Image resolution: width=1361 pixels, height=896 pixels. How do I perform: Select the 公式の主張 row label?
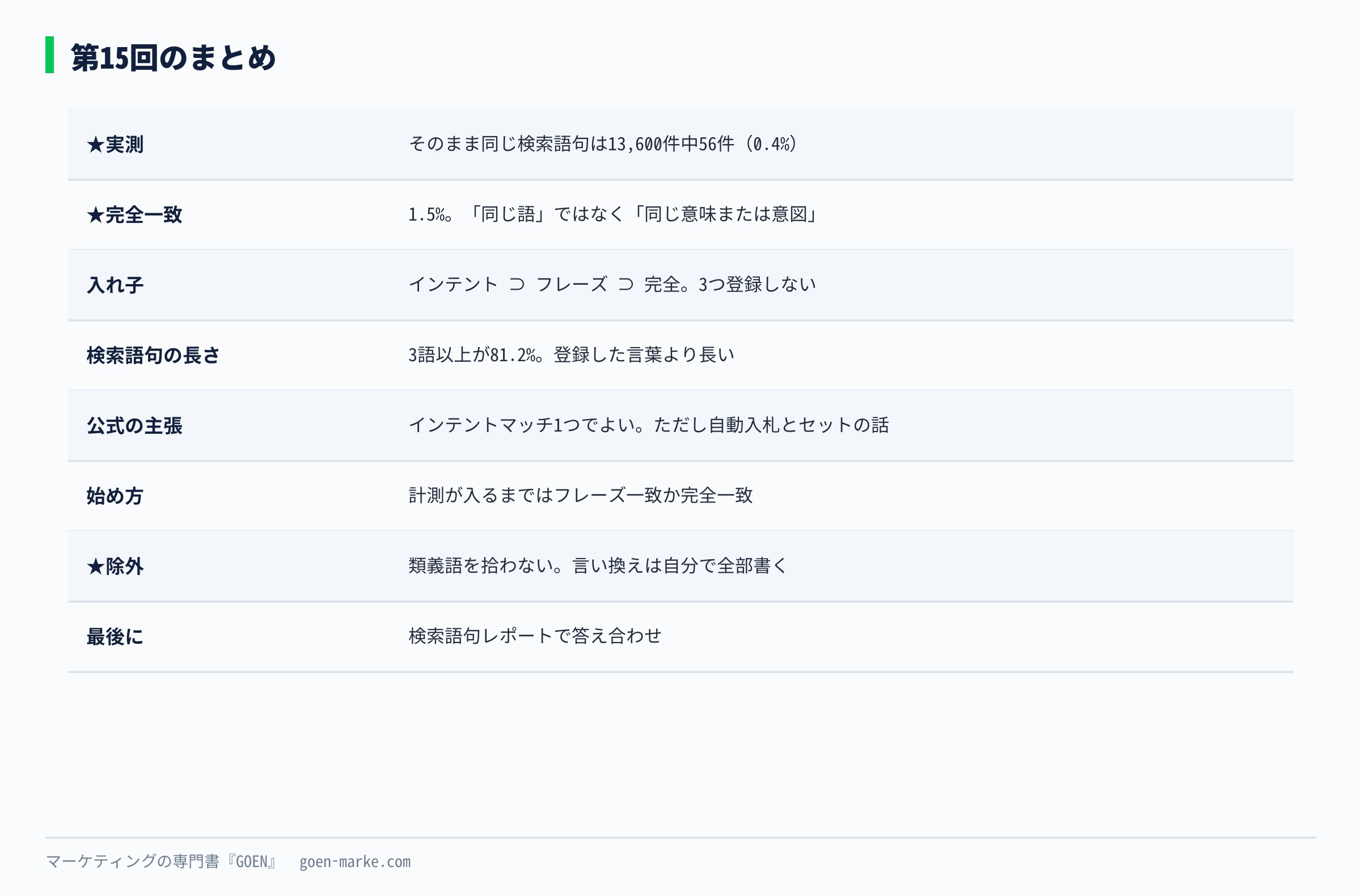coord(134,426)
